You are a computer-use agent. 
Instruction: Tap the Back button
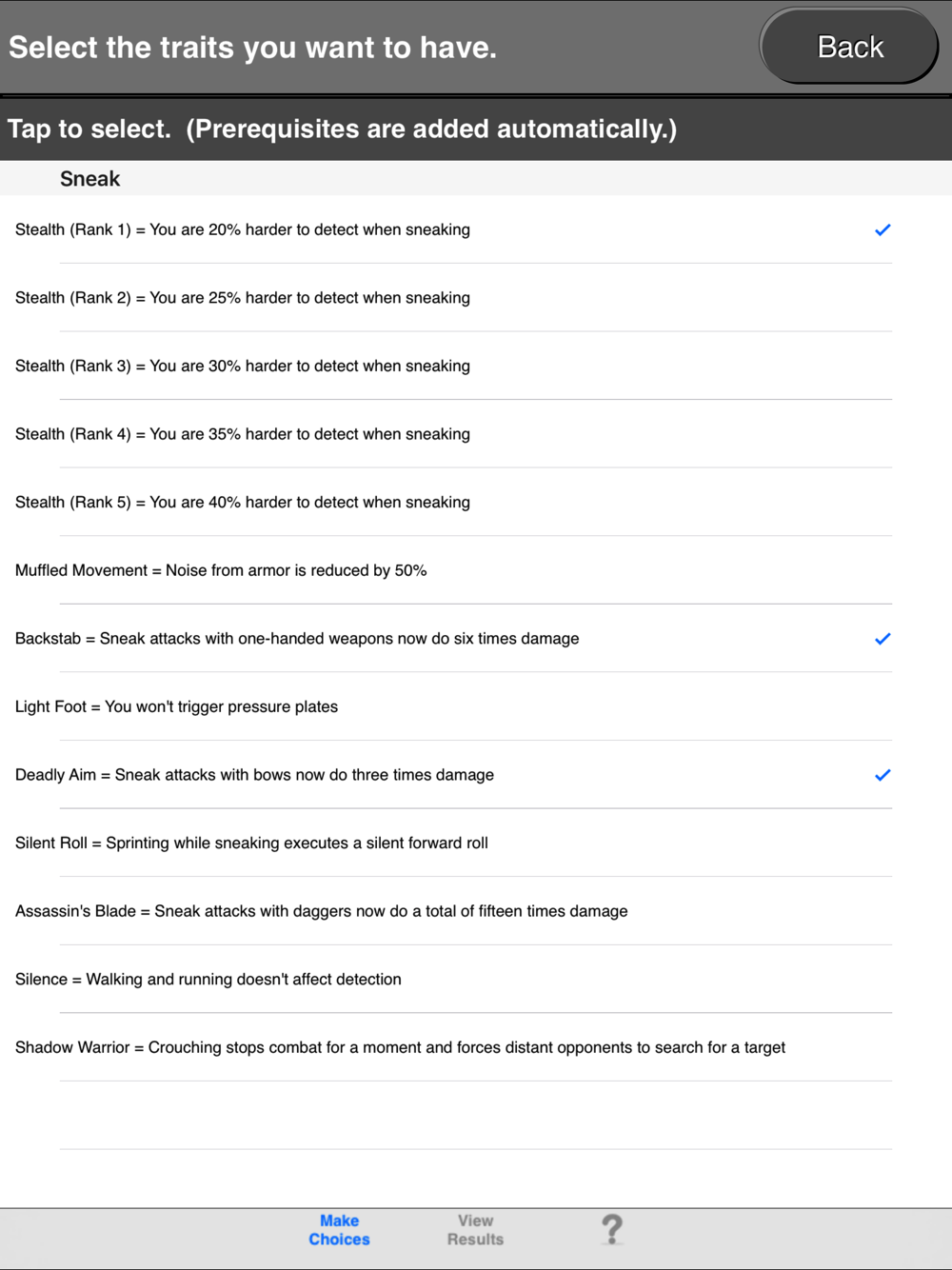[x=849, y=47]
